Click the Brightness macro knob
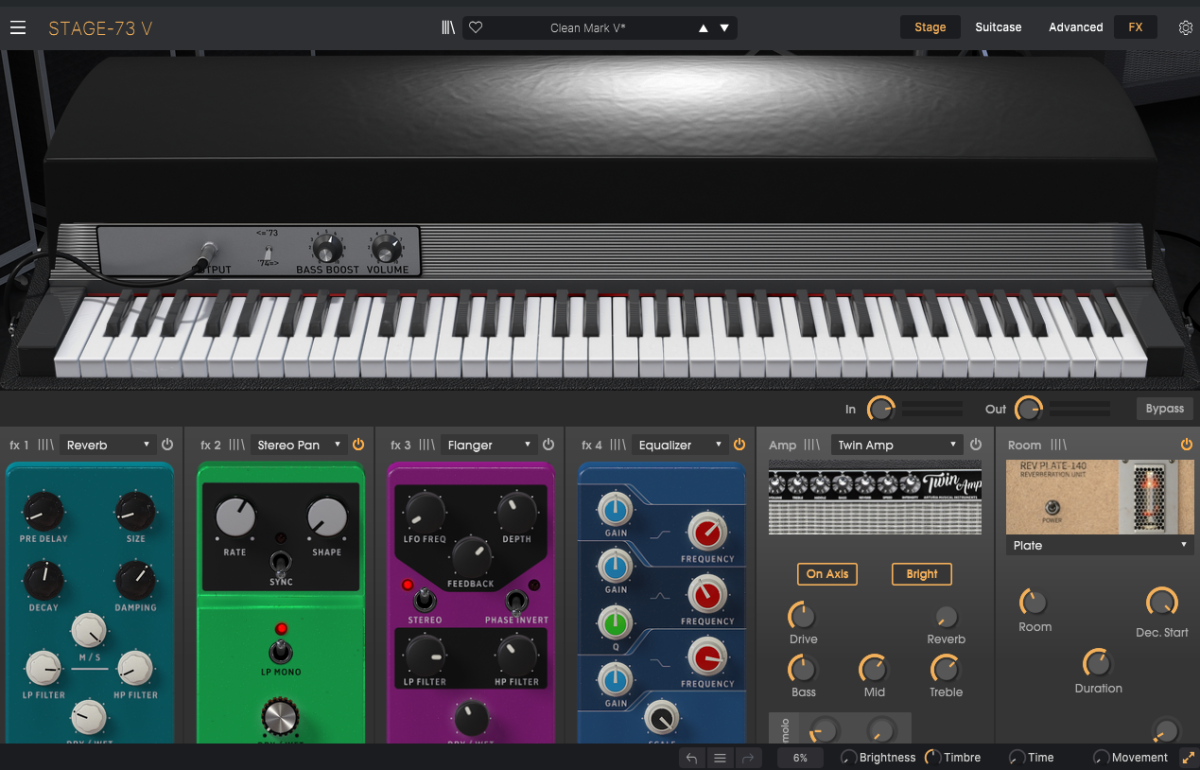 pyautogui.click(x=848, y=758)
